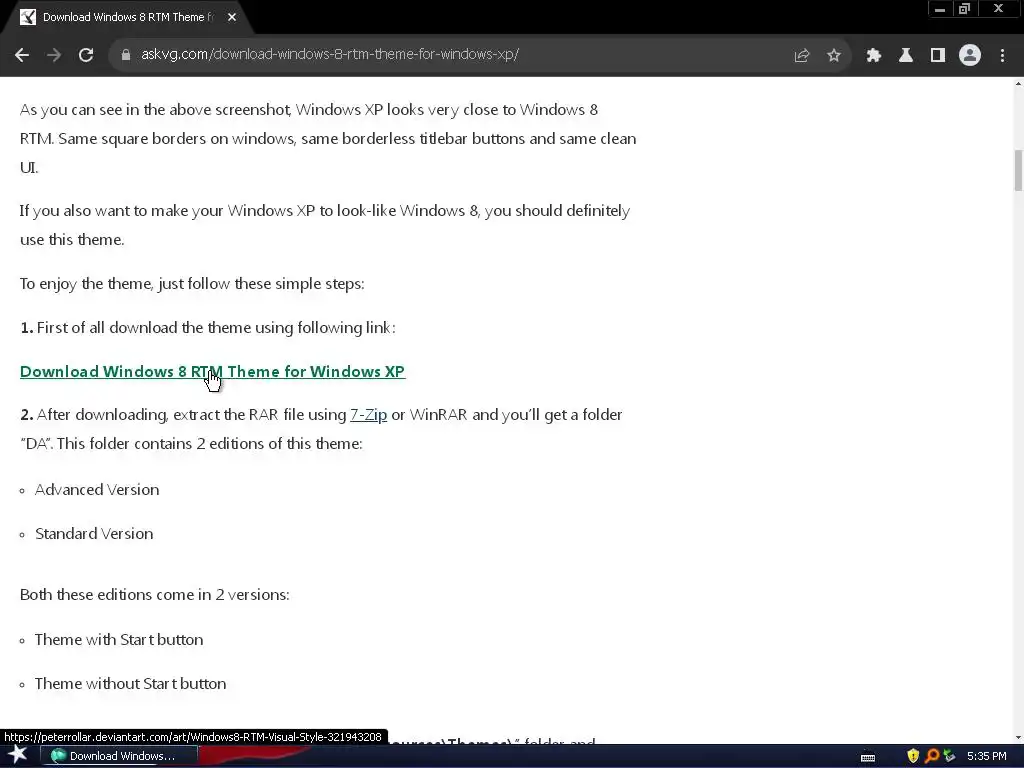Click the browser forward arrow
1024x768 pixels.
pos(54,56)
